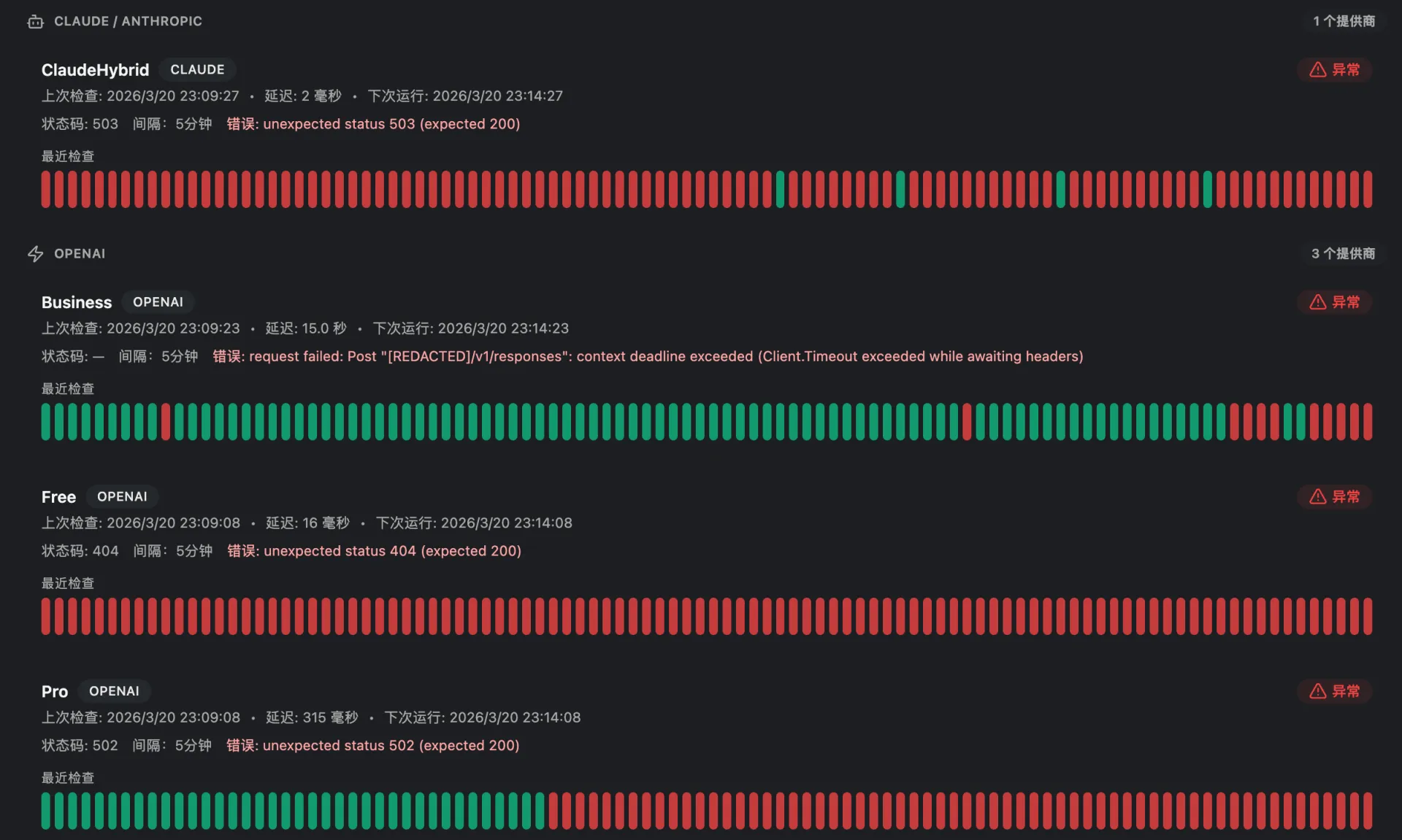Viewport: 1402px width, 840px height.
Task: Click warning triangle icon on Free row
Action: 1317,497
